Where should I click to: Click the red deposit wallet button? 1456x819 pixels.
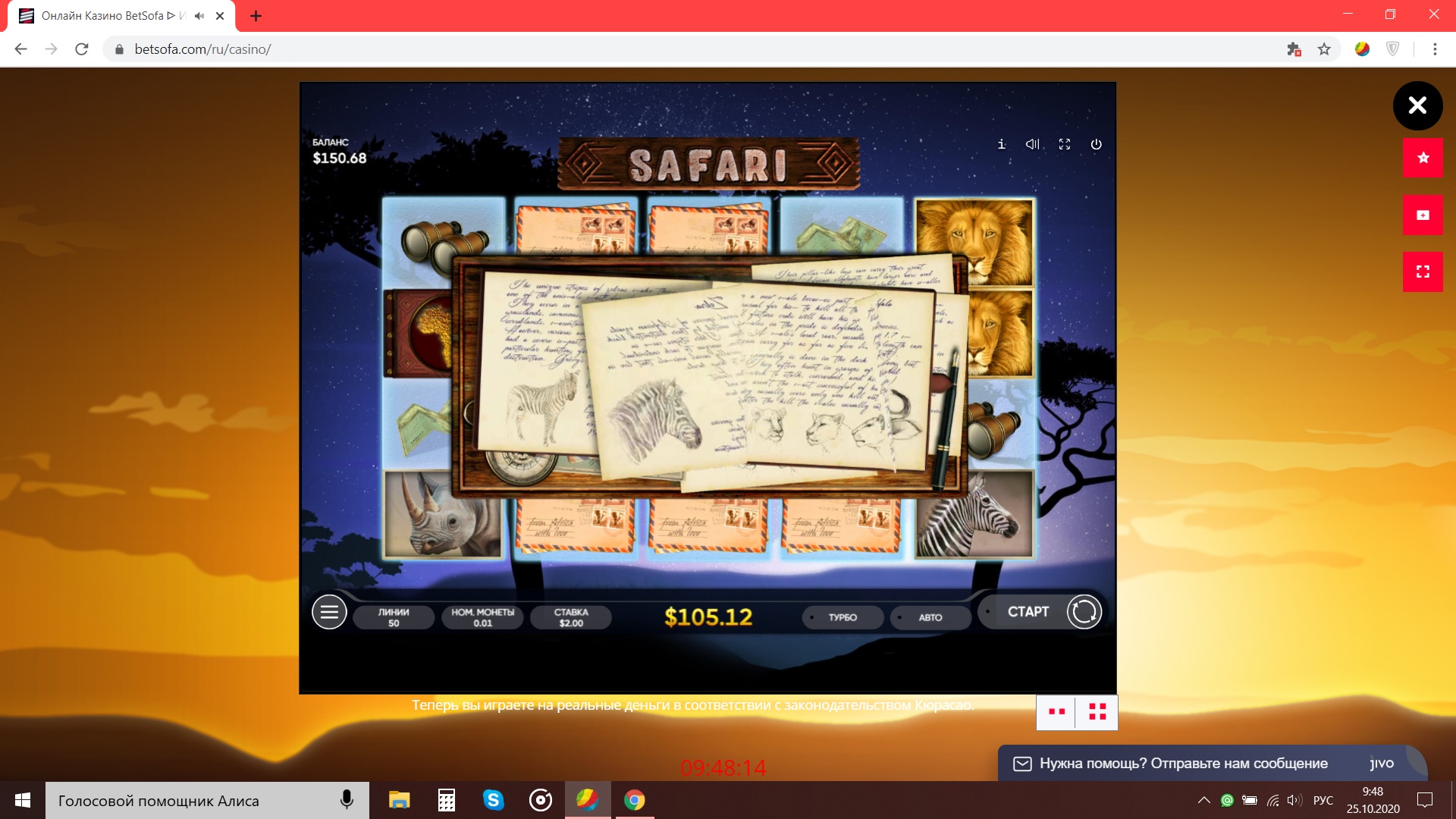(1423, 215)
